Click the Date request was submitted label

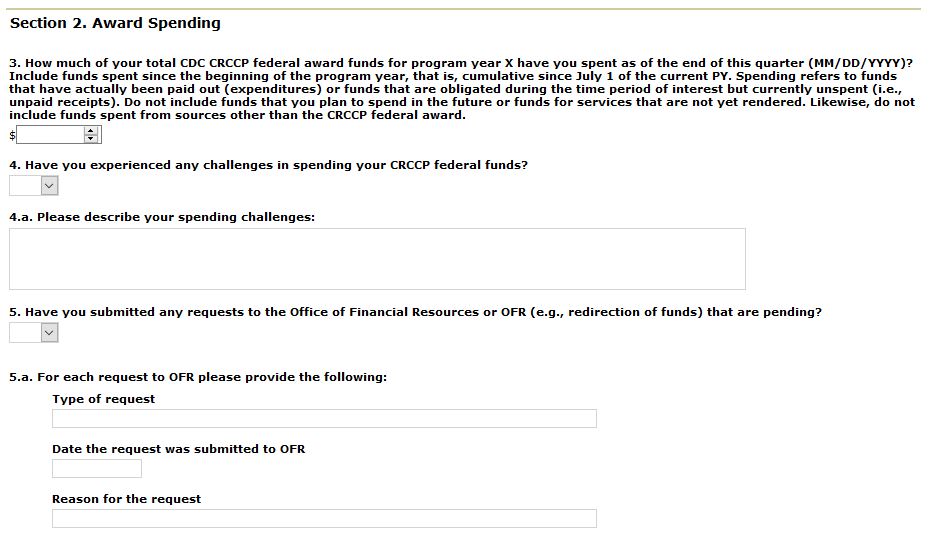tap(178, 449)
